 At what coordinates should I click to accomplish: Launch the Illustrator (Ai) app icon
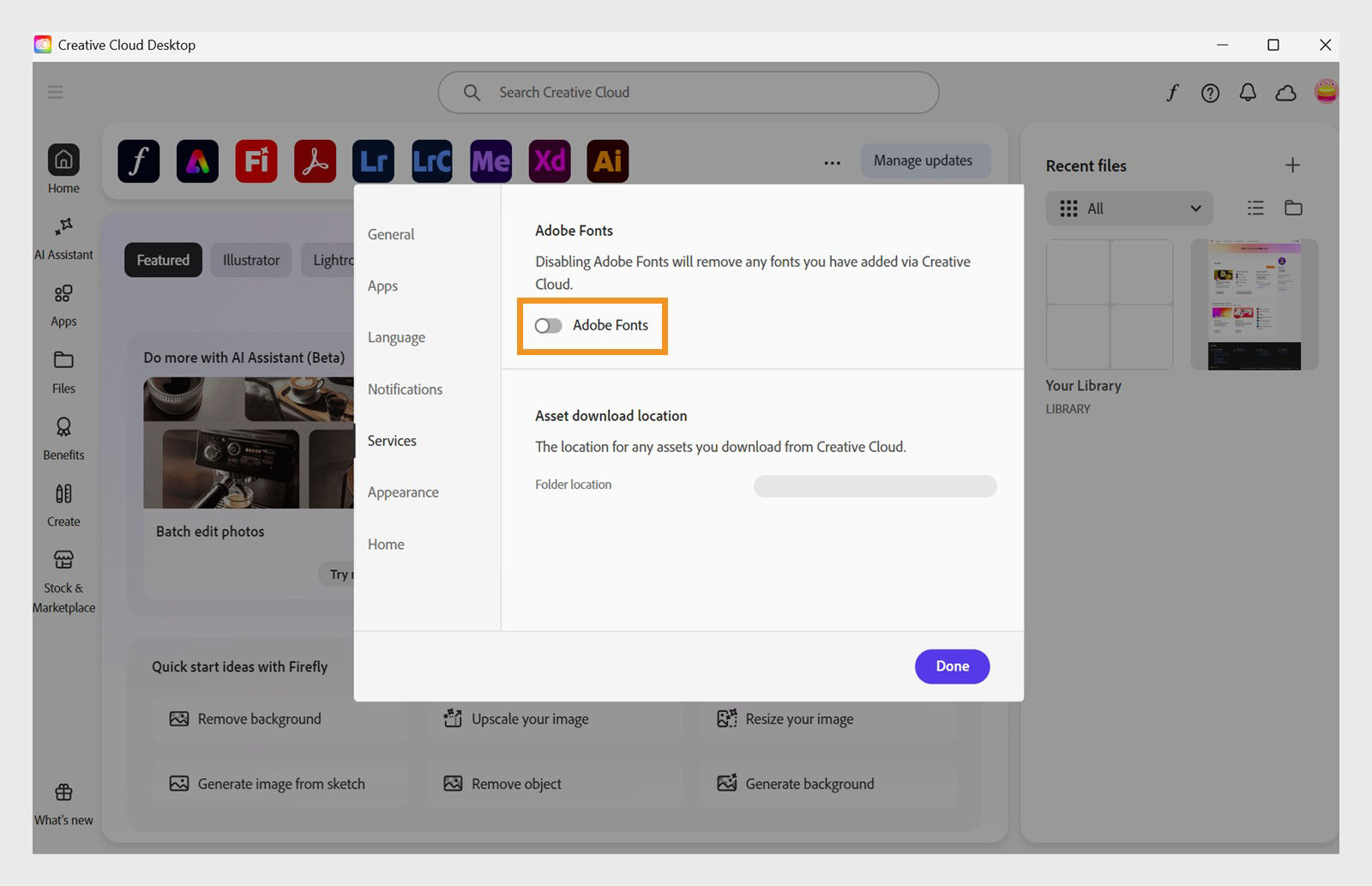608,160
